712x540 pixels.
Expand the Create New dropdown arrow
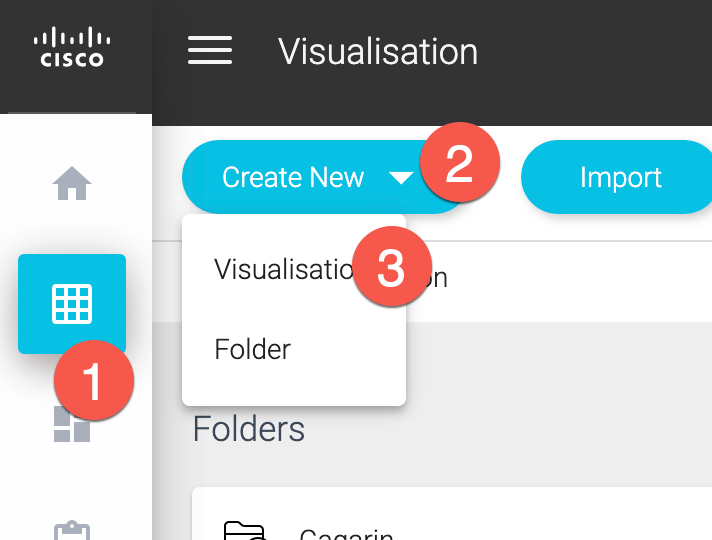click(x=400, y=178)
